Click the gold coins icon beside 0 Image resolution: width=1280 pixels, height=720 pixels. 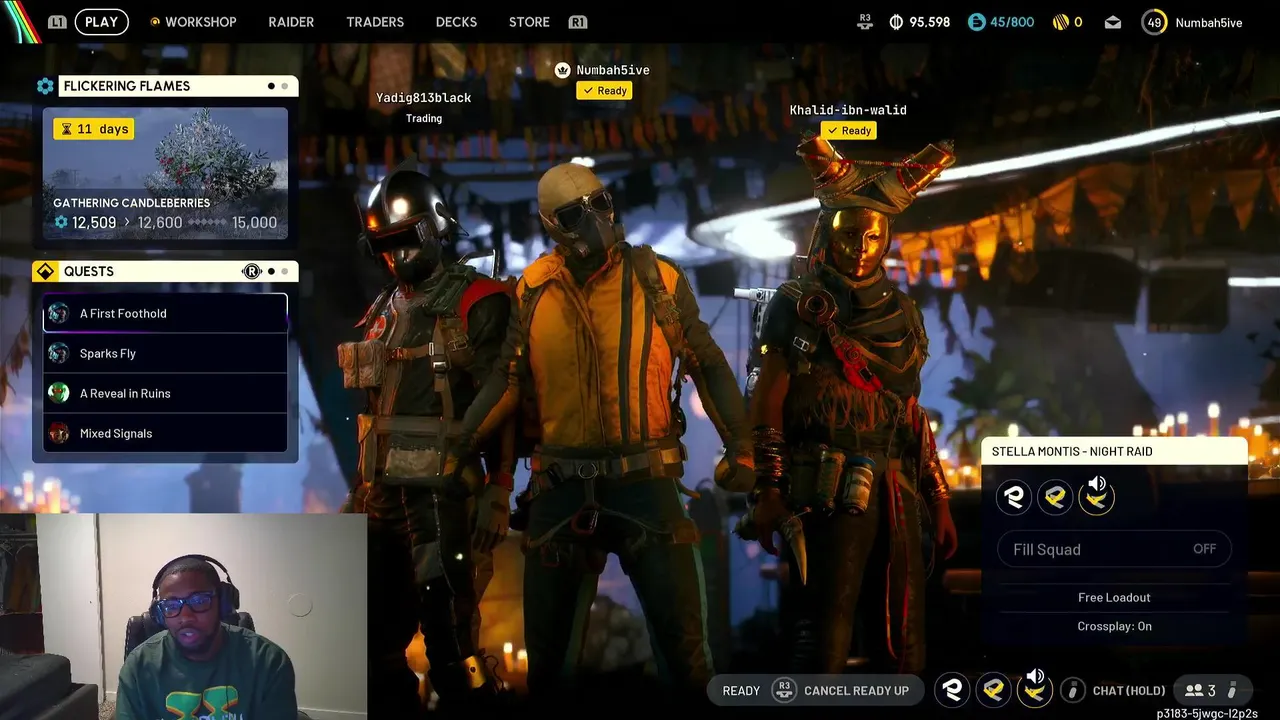[1061, 22]
